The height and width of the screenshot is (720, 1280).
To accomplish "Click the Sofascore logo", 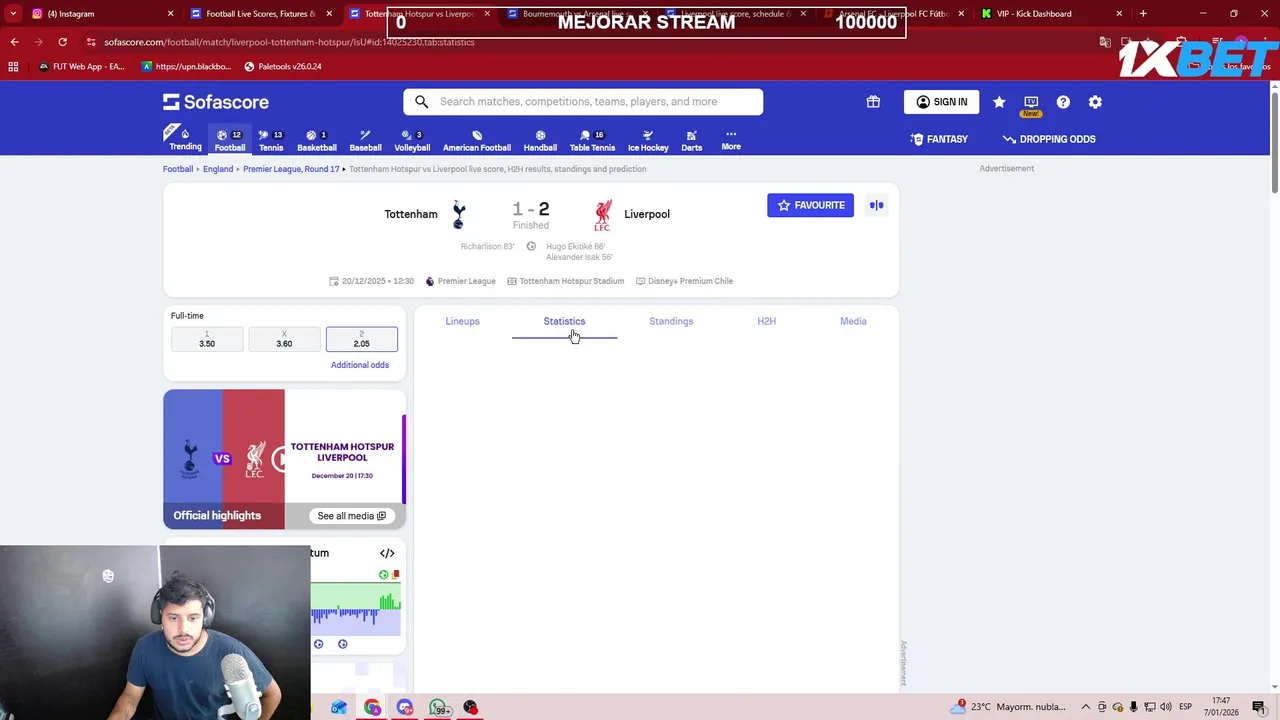I will point(216,102).
